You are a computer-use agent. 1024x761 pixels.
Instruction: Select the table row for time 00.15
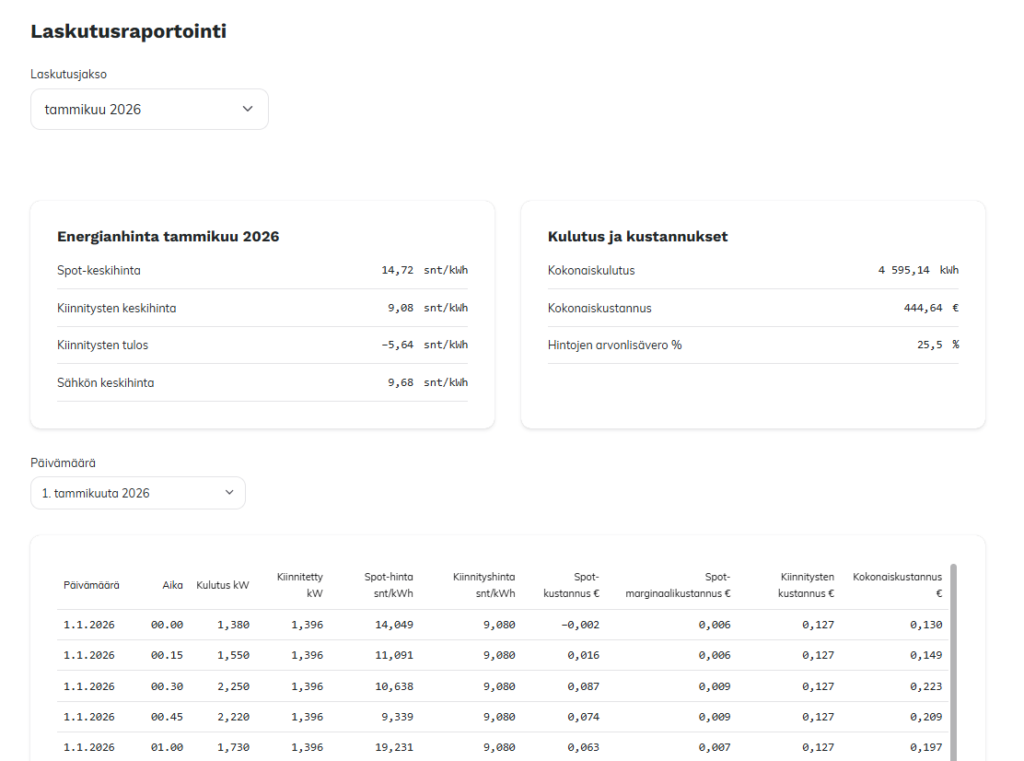click(x=500, y=655)
